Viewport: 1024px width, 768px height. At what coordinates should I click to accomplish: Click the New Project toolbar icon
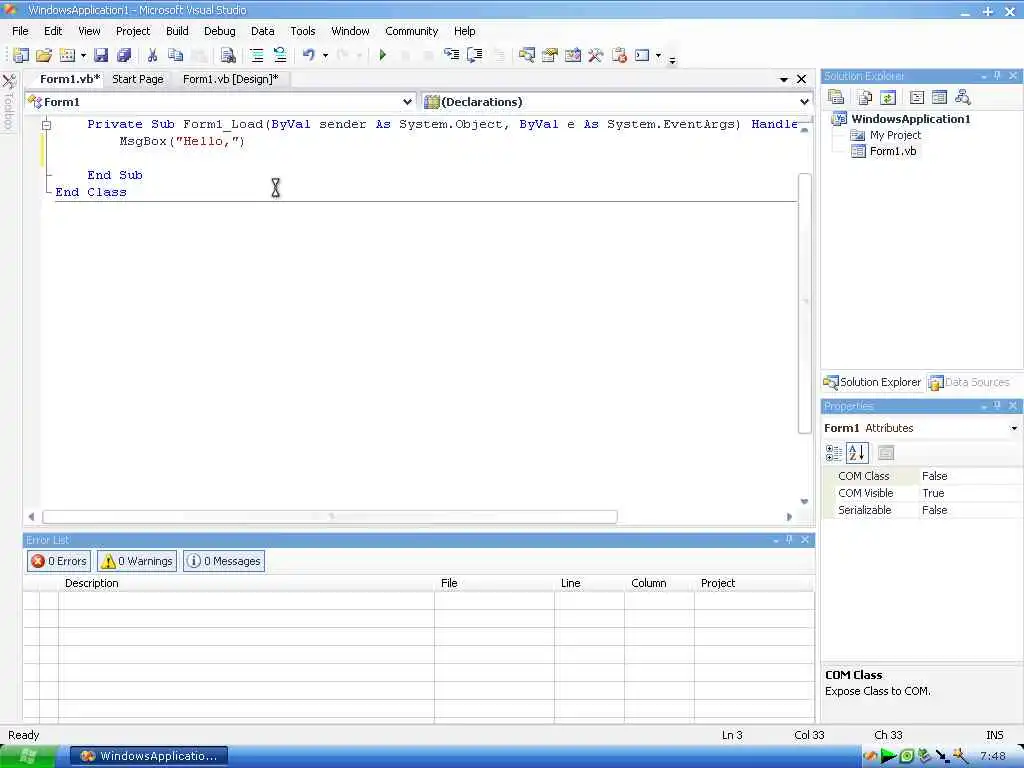[x=21, y=56]
